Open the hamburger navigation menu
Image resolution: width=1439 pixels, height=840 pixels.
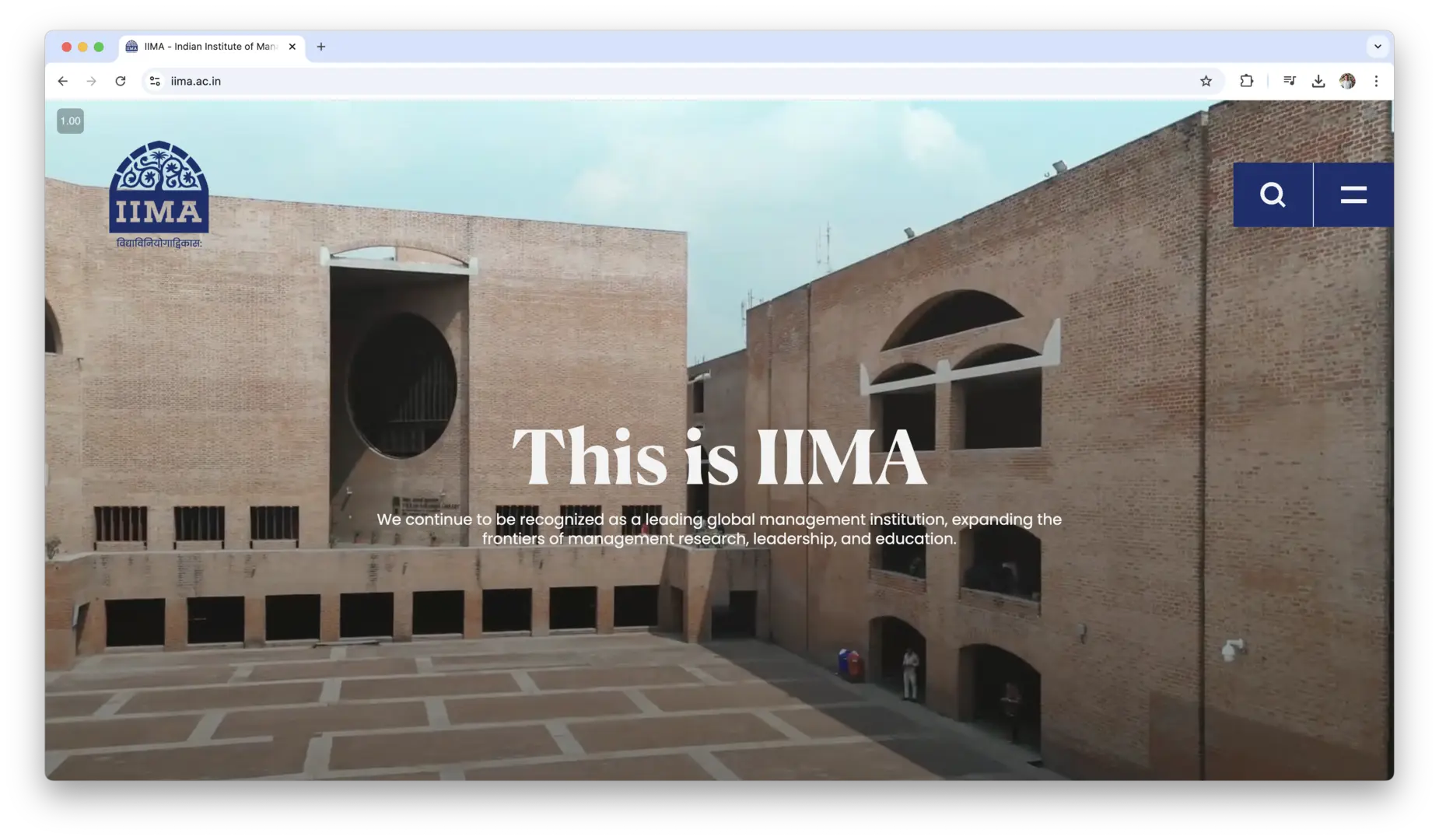click(1353, 194)
